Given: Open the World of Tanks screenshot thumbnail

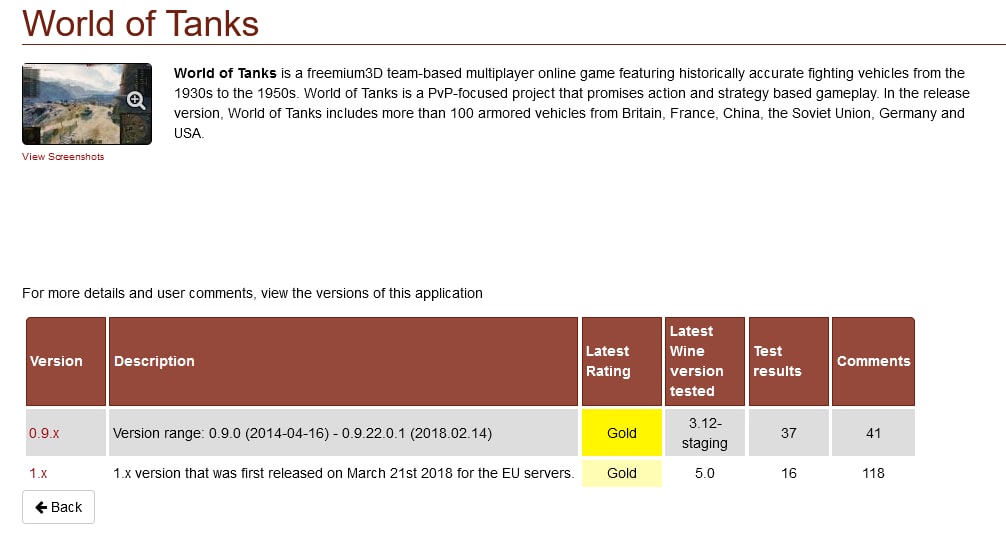Looking at the screenshot, I should [x=87, y=104].
